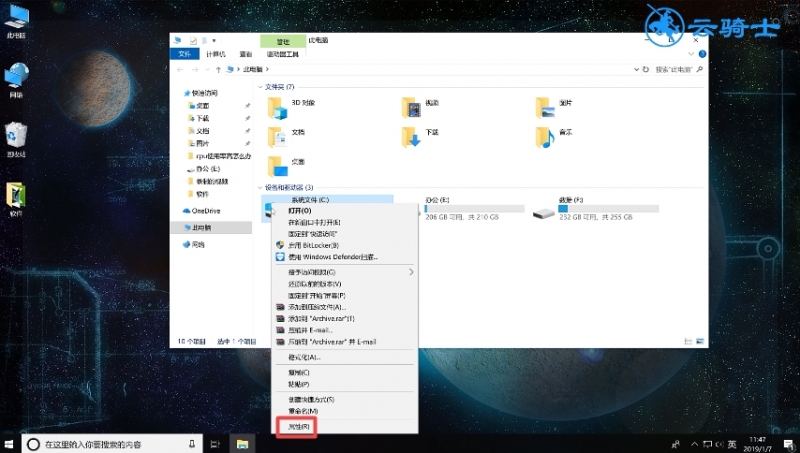Click the Back navigation arrow
The image size is (800, 453).
tap(180, 69)
